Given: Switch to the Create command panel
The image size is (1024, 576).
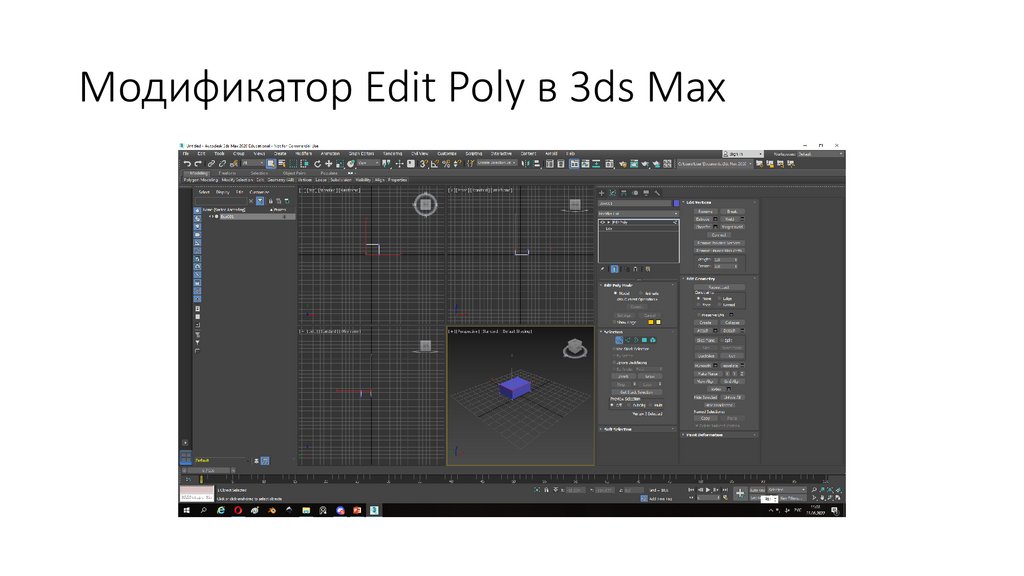Looking at the screenshot, I should pos(601,193).
